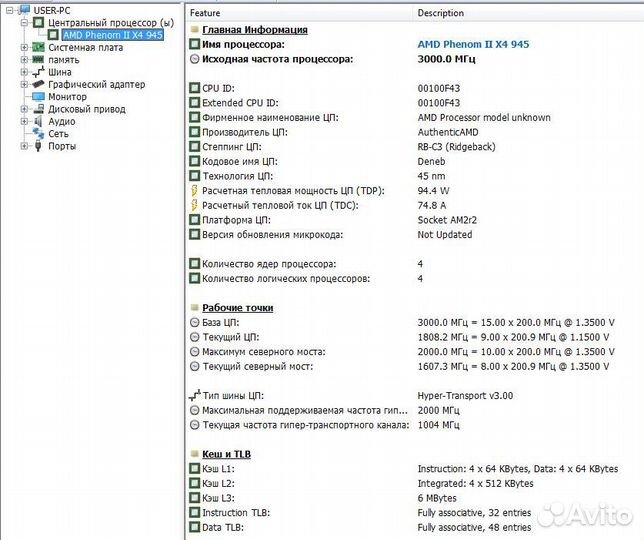Screen dimensions: 644x540
Task: Click the Description column header
Action: pos(529,13)
